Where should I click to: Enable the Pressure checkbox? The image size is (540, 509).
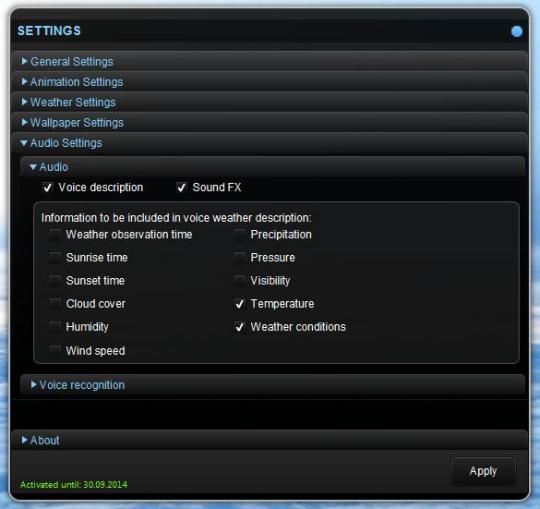click(239, 258)
